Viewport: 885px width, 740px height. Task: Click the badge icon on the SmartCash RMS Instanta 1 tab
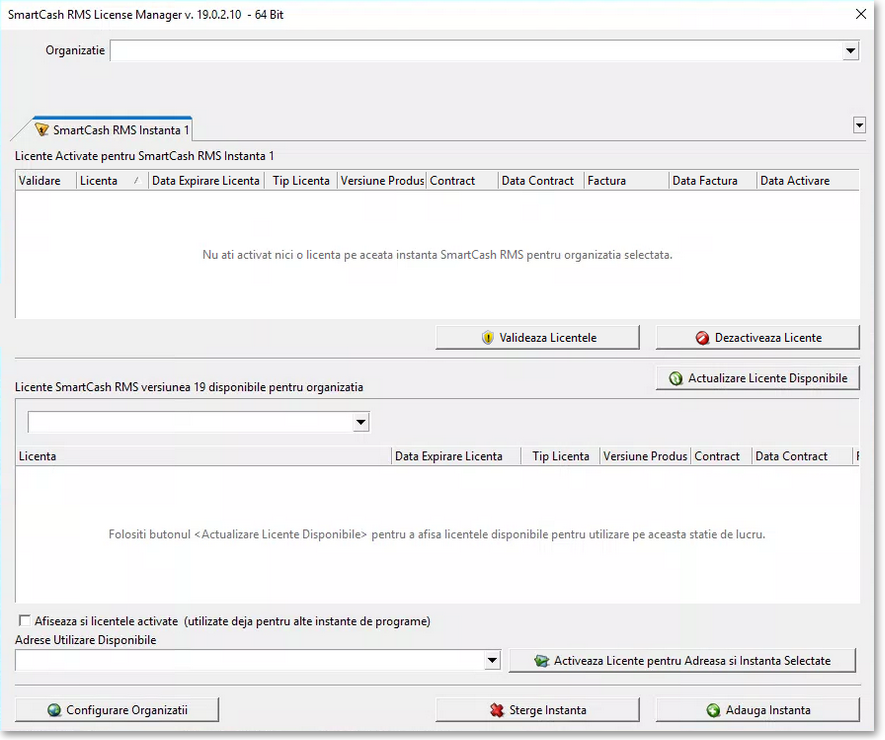click(42, 129)
